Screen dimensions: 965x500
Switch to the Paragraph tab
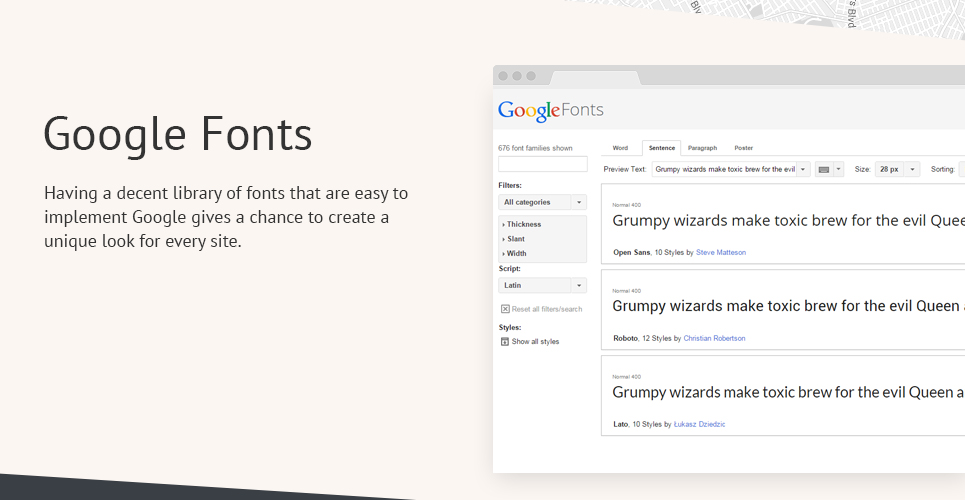702,148
